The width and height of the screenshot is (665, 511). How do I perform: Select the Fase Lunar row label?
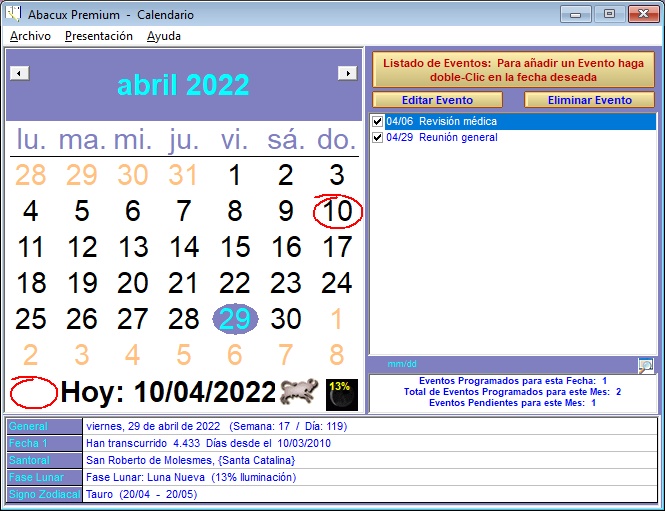point(42,478)
